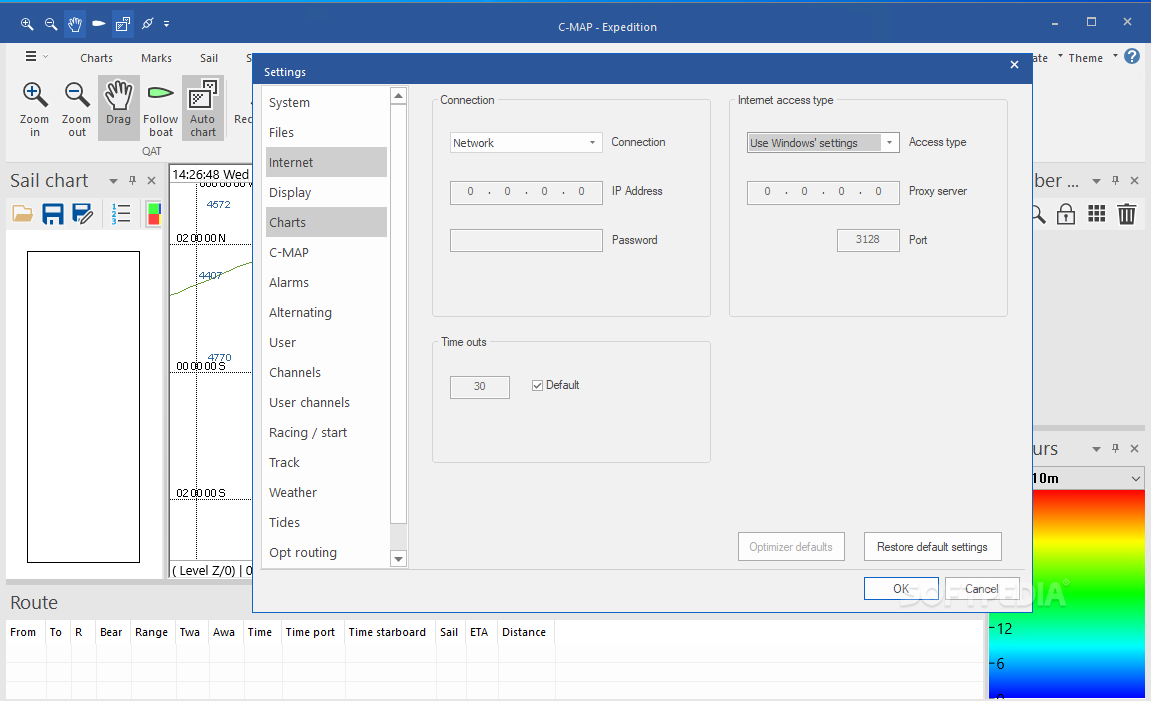Click Follow boat icon in title bar
Viewport: 1151px width, 701px height.
tap(98, 23)
